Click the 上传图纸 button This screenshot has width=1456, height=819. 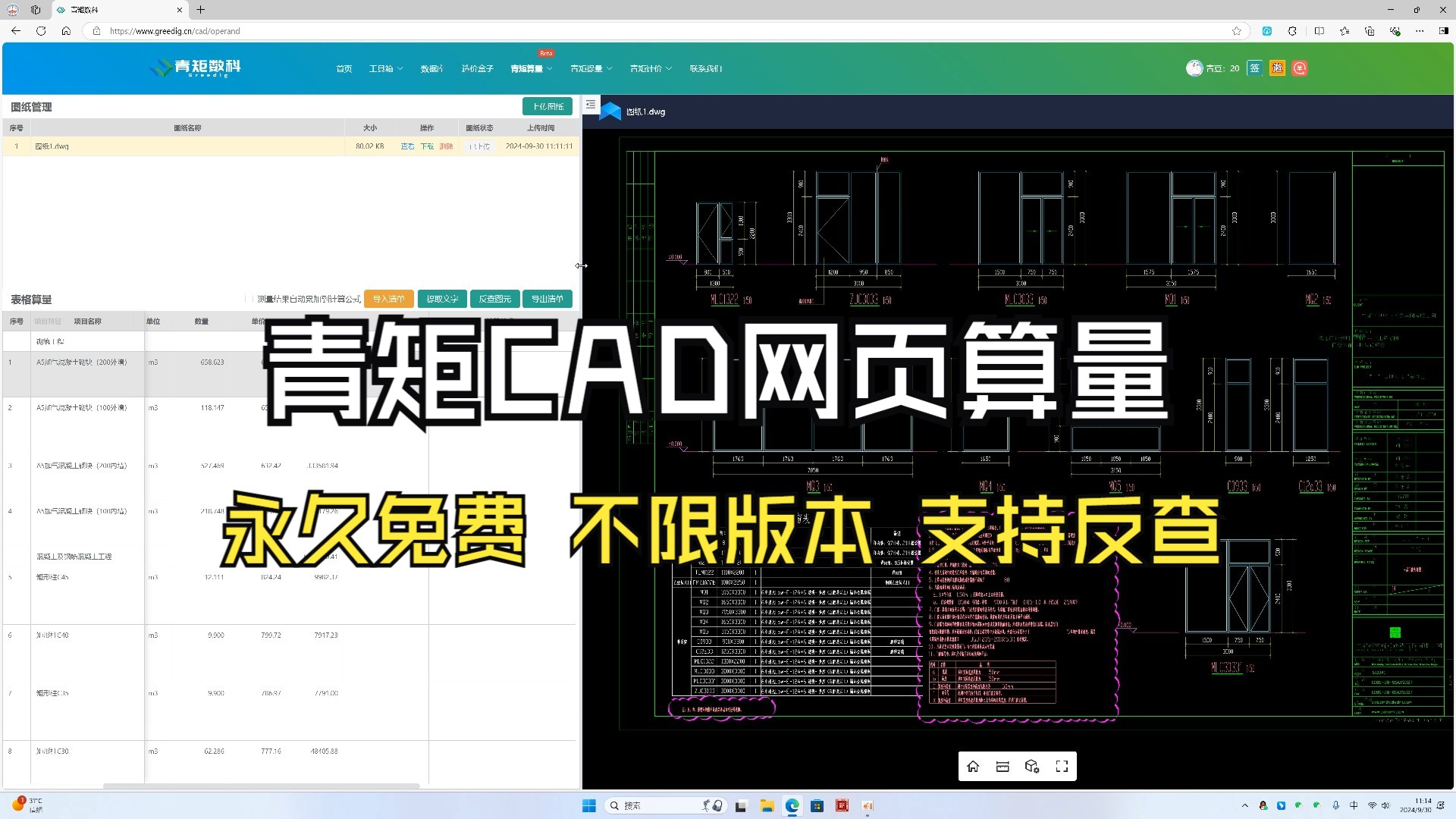[x=548, y=107]
